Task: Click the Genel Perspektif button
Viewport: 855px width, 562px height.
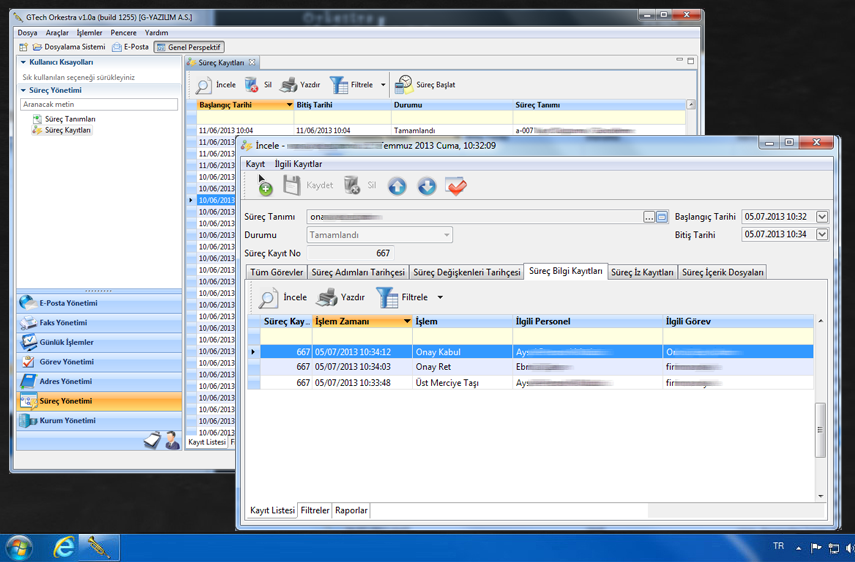Action: coord(189,47)
